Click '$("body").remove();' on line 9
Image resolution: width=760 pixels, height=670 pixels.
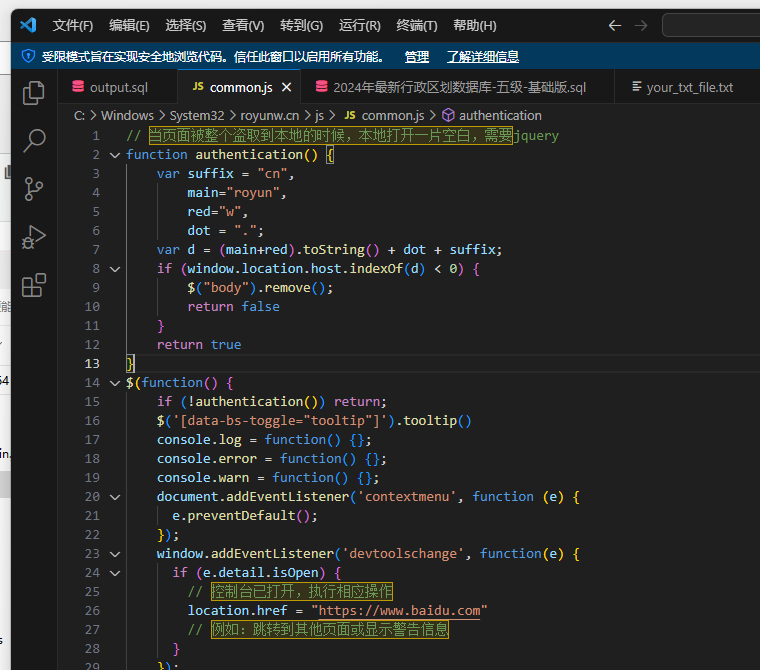pos(260,288)
